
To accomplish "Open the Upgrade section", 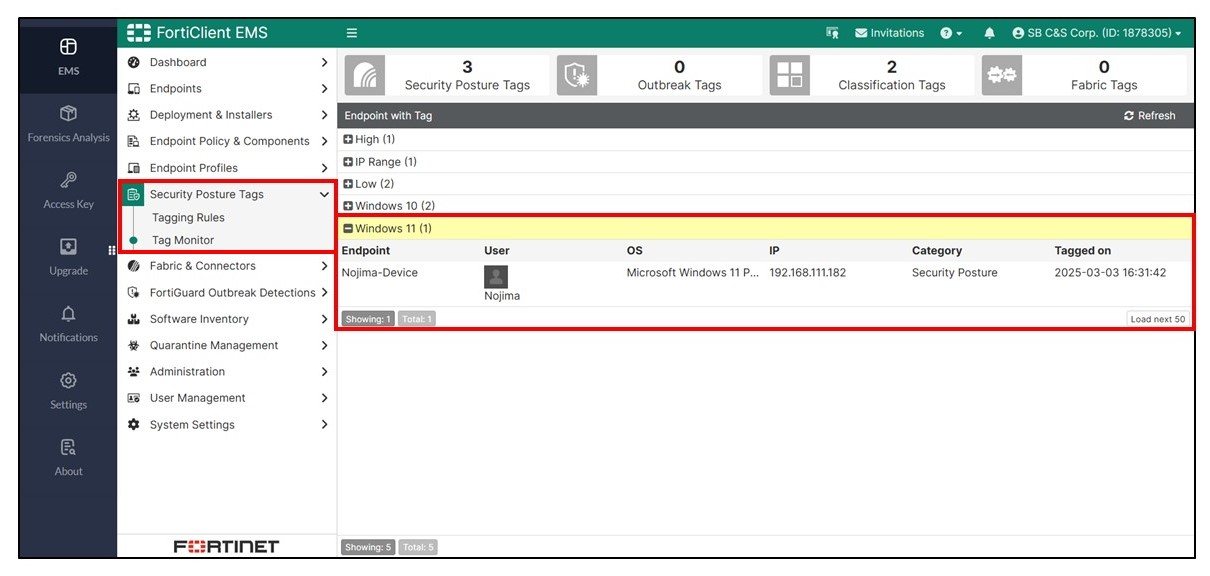I will click(x=68, y=257).
